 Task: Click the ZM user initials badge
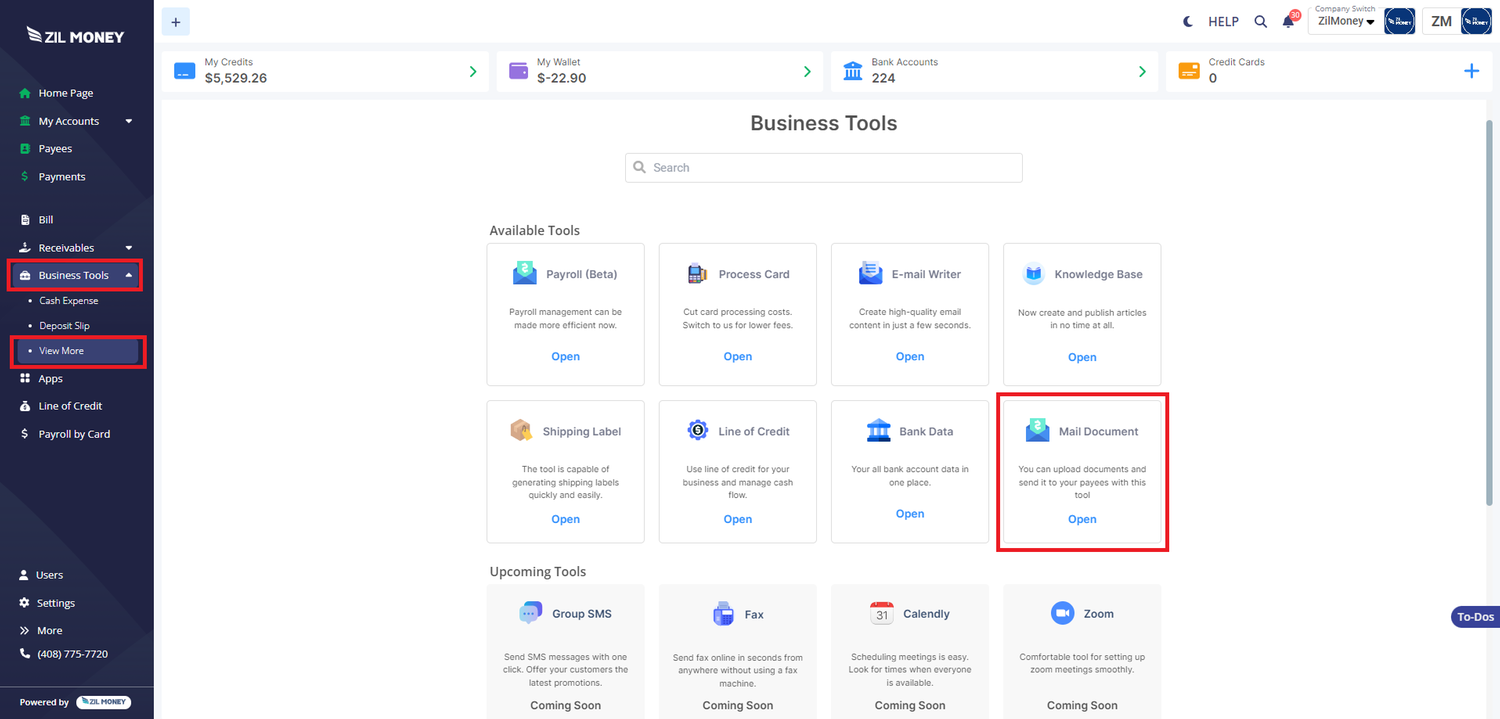[x=1441, y=21]
